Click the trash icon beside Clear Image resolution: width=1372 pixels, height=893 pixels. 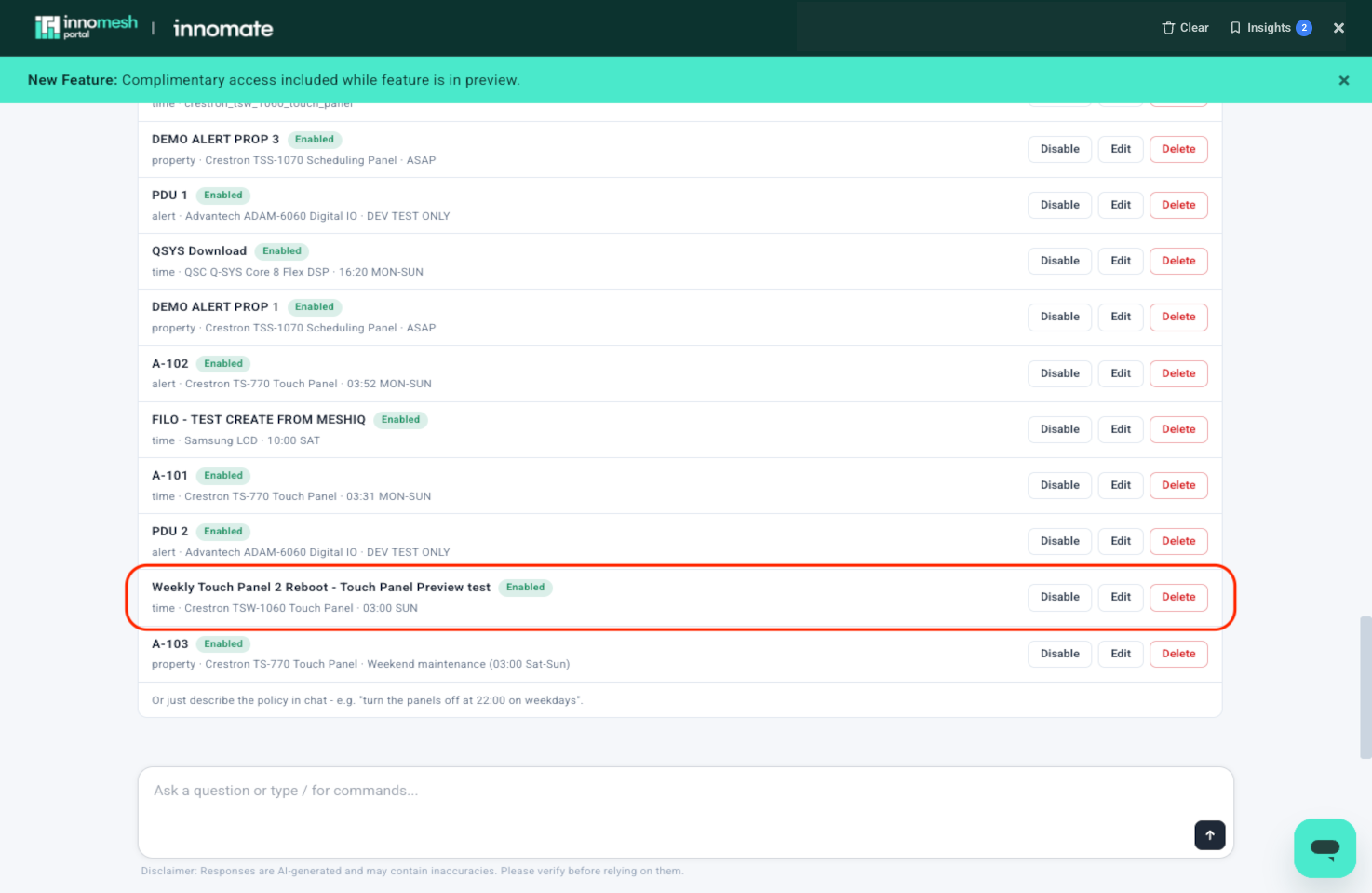click(x=1168, y=28)
